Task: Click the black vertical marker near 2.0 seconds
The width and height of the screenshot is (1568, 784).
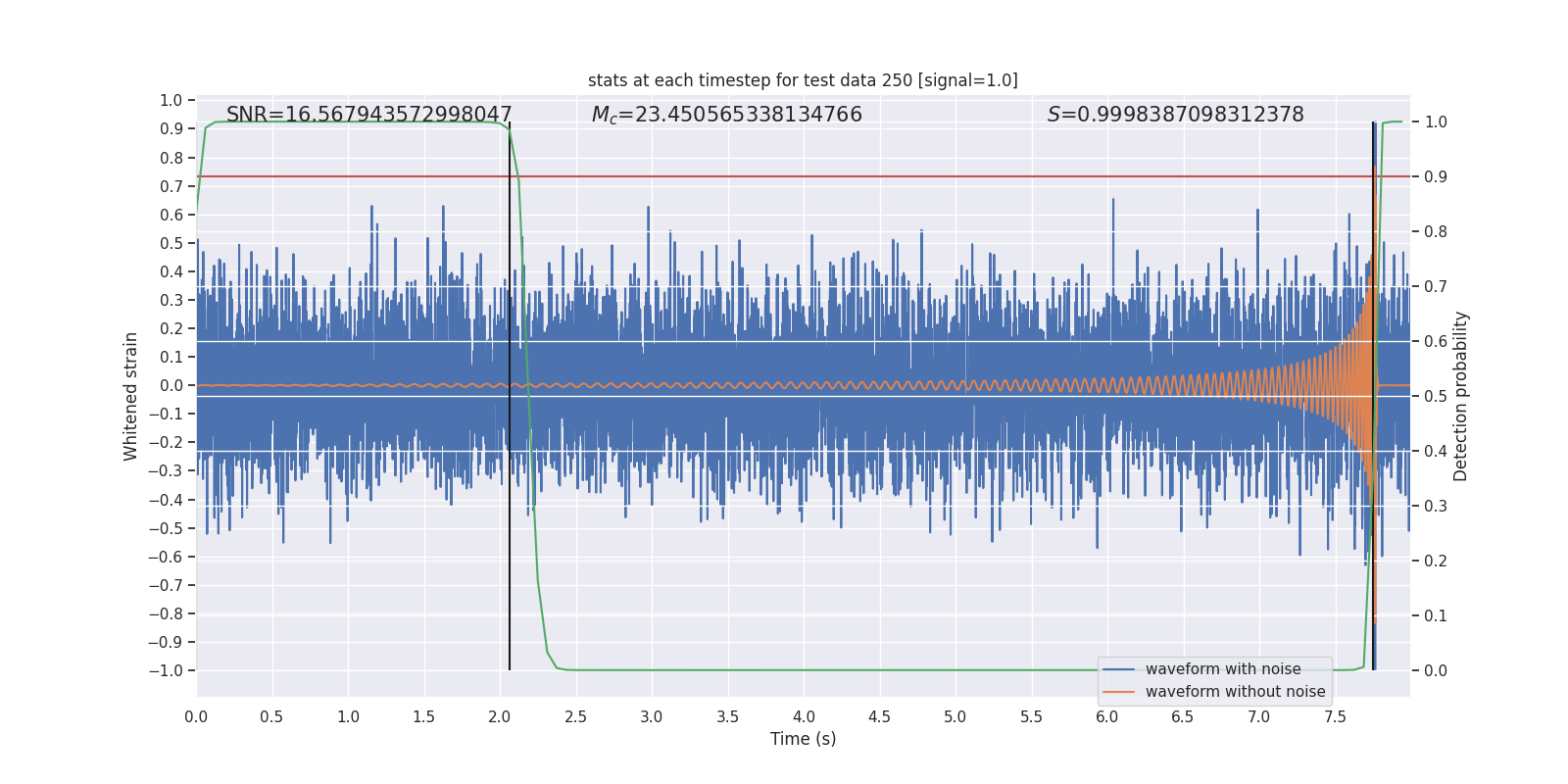Action: 510,396
